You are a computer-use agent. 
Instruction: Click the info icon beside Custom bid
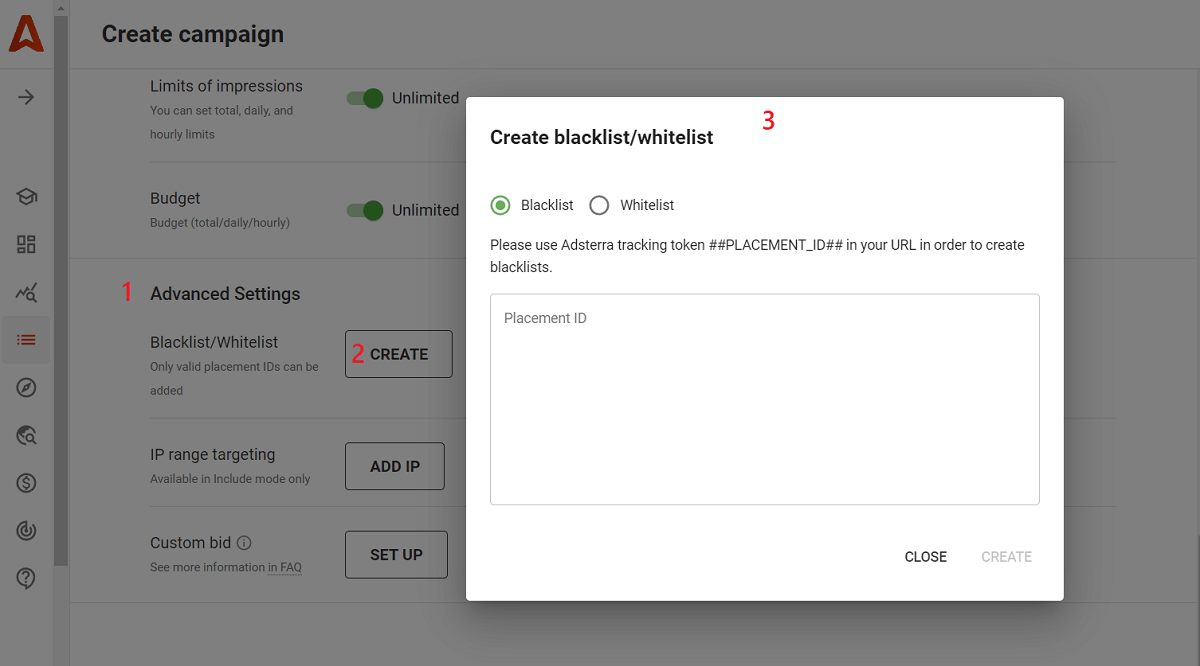(x=246, y=542)
